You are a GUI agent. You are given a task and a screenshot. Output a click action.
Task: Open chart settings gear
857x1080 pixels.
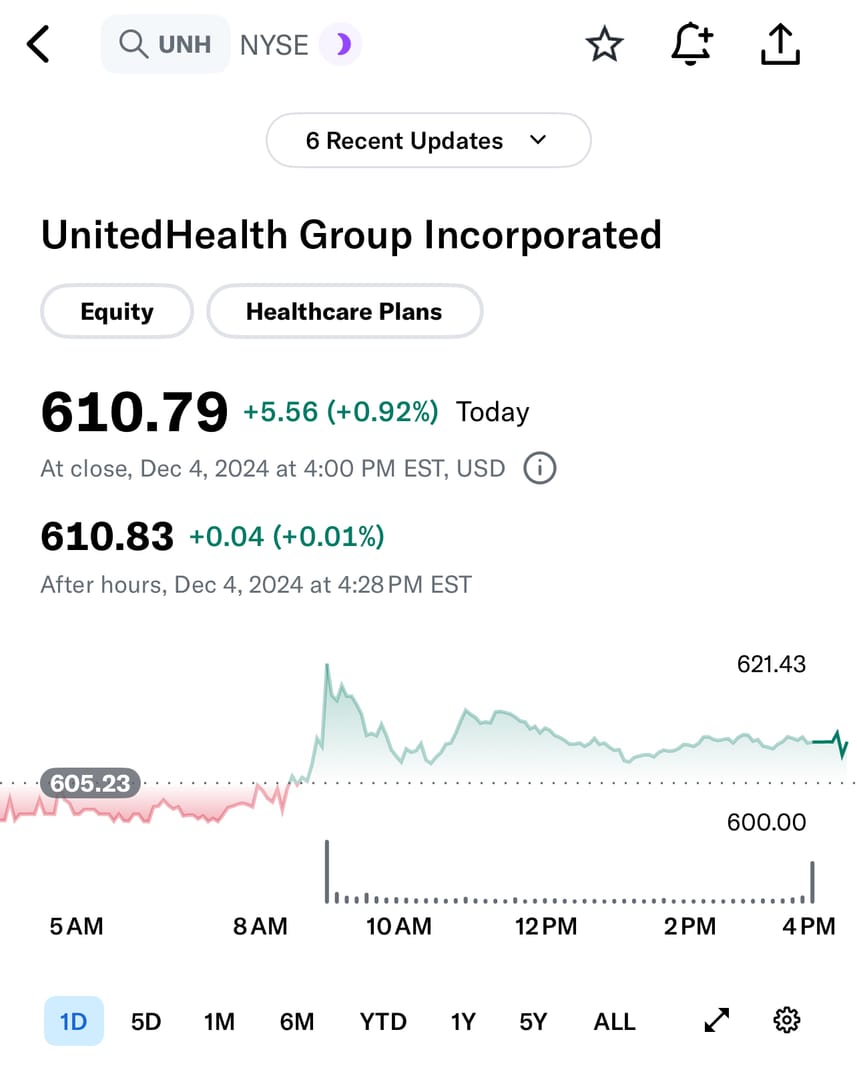pos(787,1021)
